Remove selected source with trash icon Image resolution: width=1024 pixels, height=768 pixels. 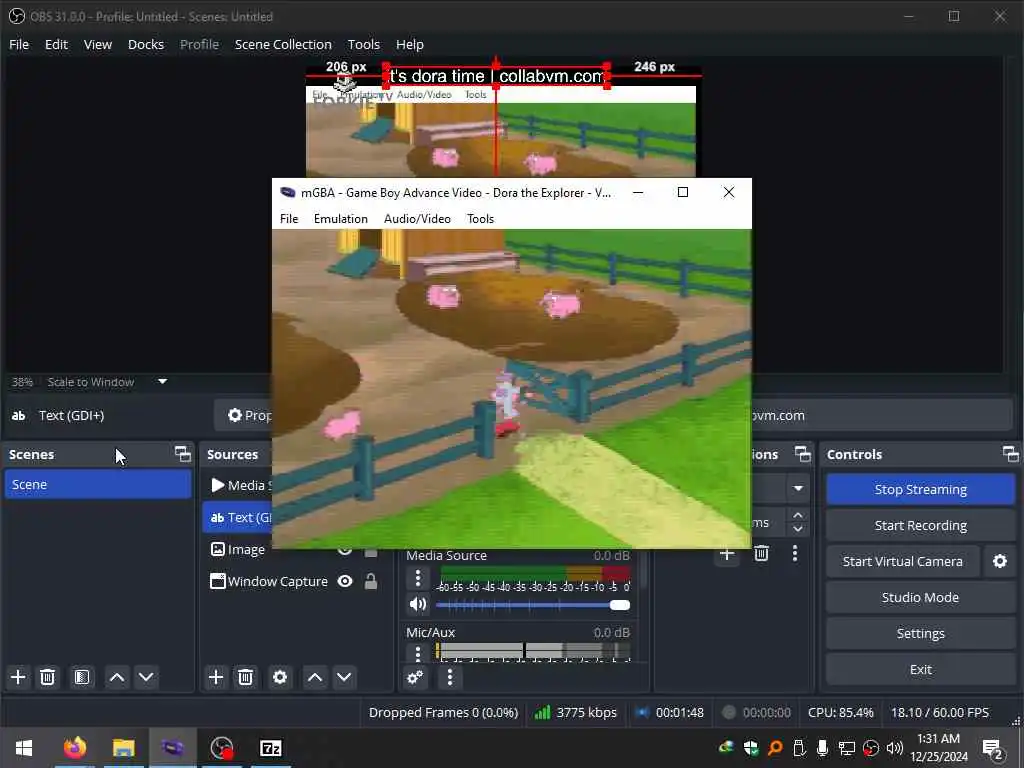(246, 677)
